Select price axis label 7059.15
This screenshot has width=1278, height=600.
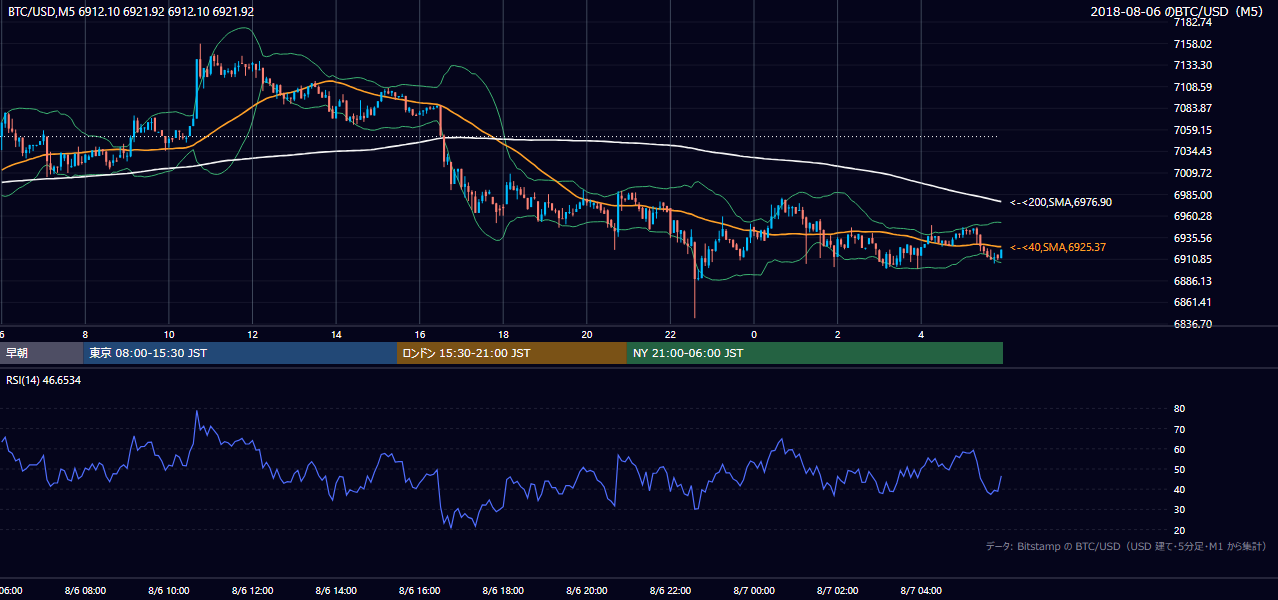1193,130
